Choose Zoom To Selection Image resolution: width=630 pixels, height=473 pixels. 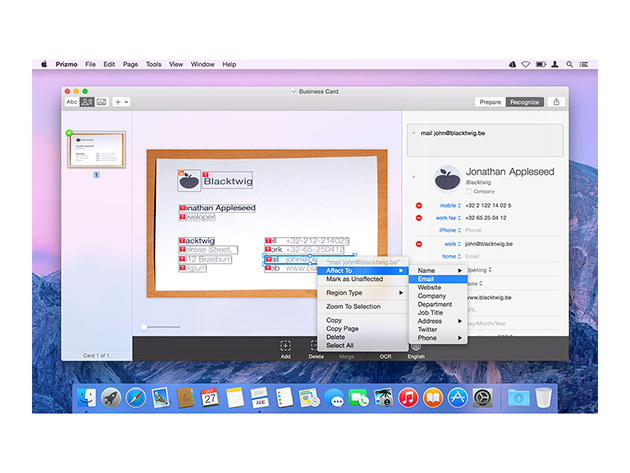tap(363, 306)
